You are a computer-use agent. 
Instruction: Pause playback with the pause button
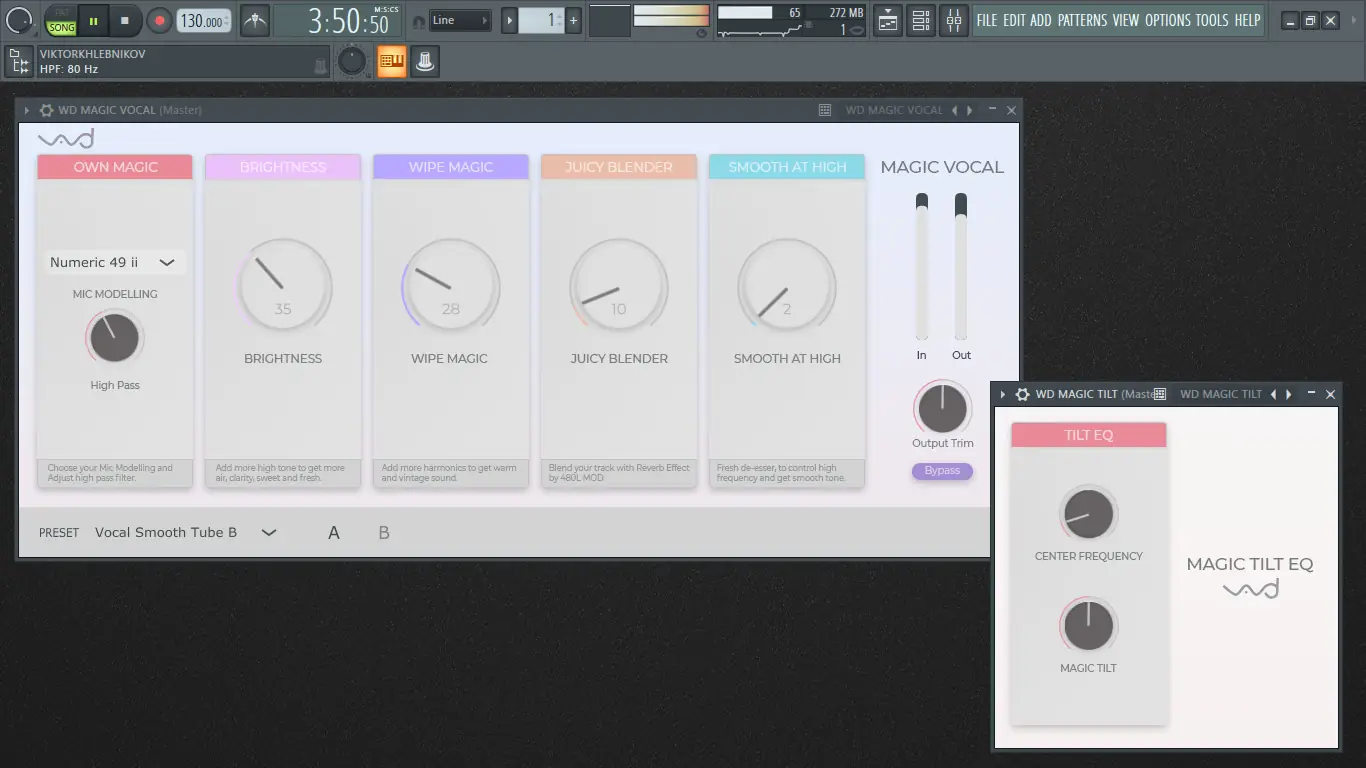point(93,20)
